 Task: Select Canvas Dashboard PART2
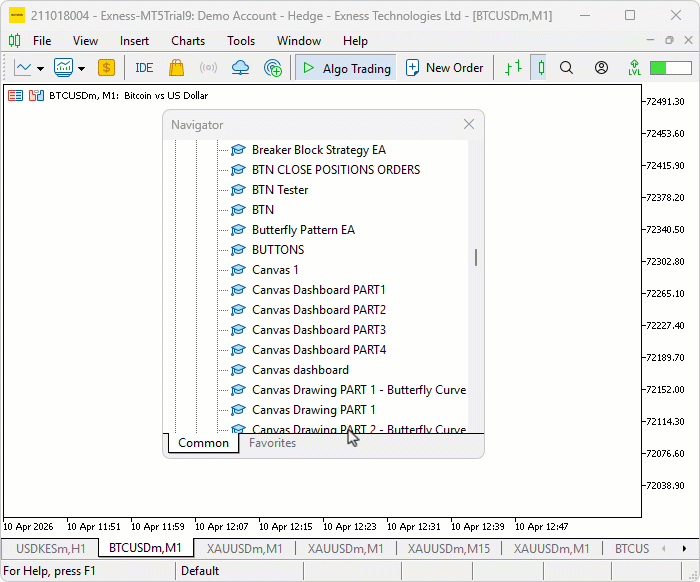[319, 310]
